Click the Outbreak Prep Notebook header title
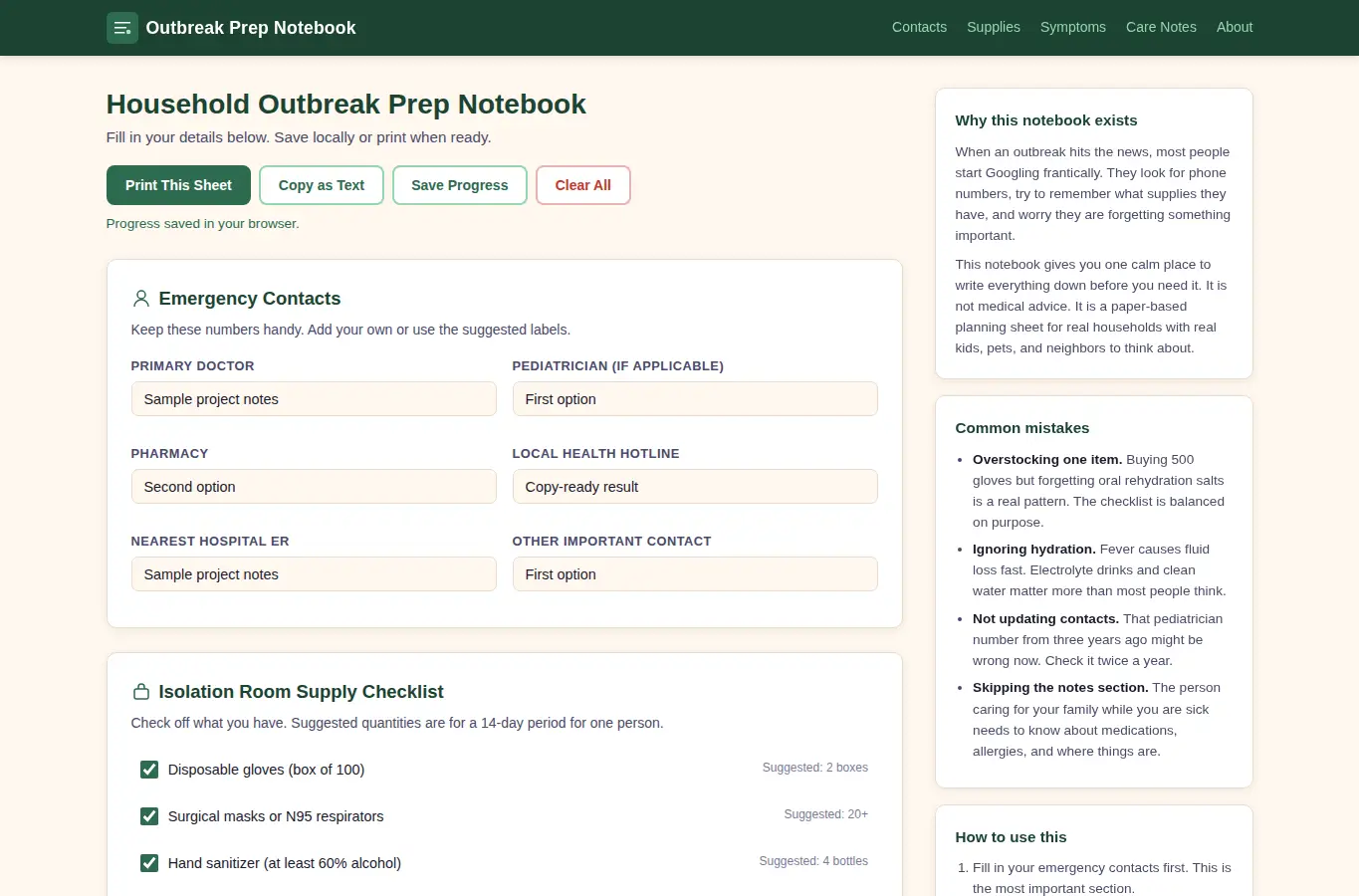1359x896 pixels. tap(251, 28)
